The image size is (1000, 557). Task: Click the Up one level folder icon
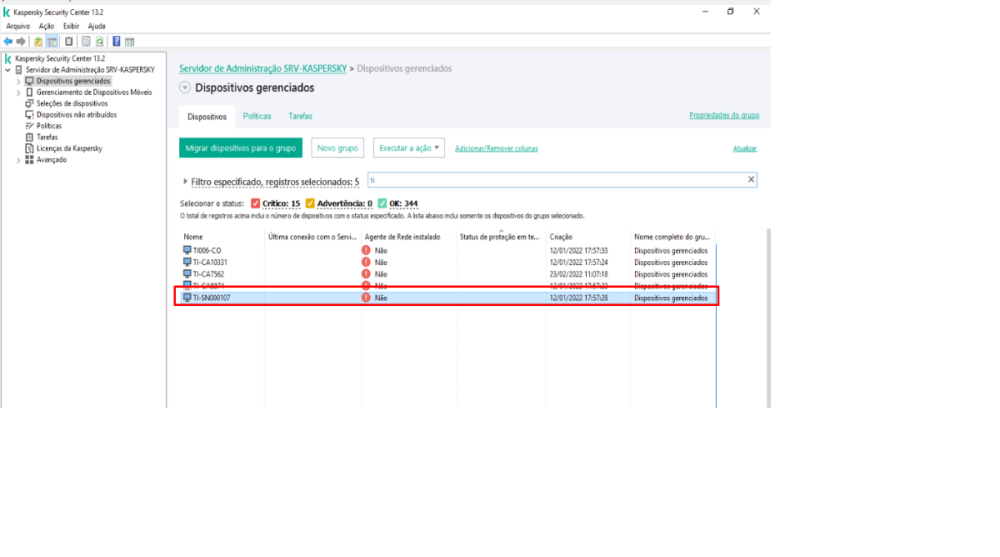point(38,41)
